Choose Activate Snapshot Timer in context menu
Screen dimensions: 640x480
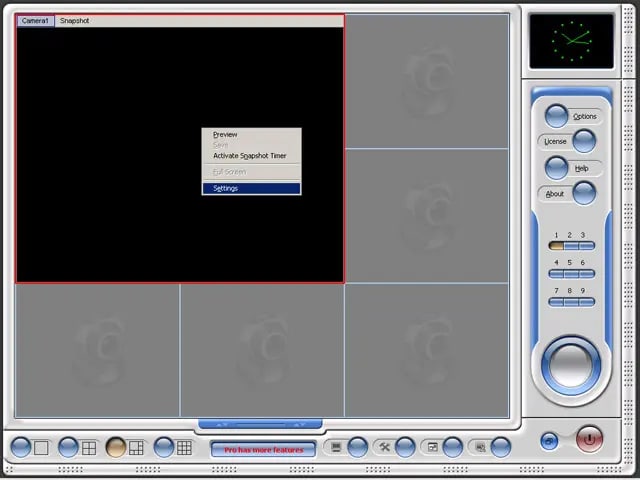tap(251, 156)
